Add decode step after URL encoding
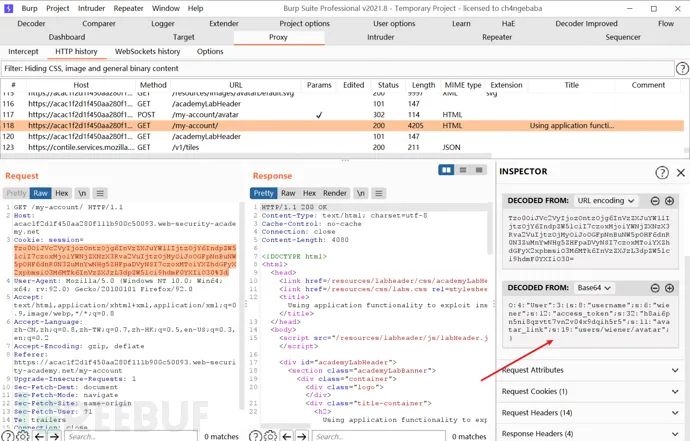The width and height of the screenshot is (690, 441). coord(669,201)
